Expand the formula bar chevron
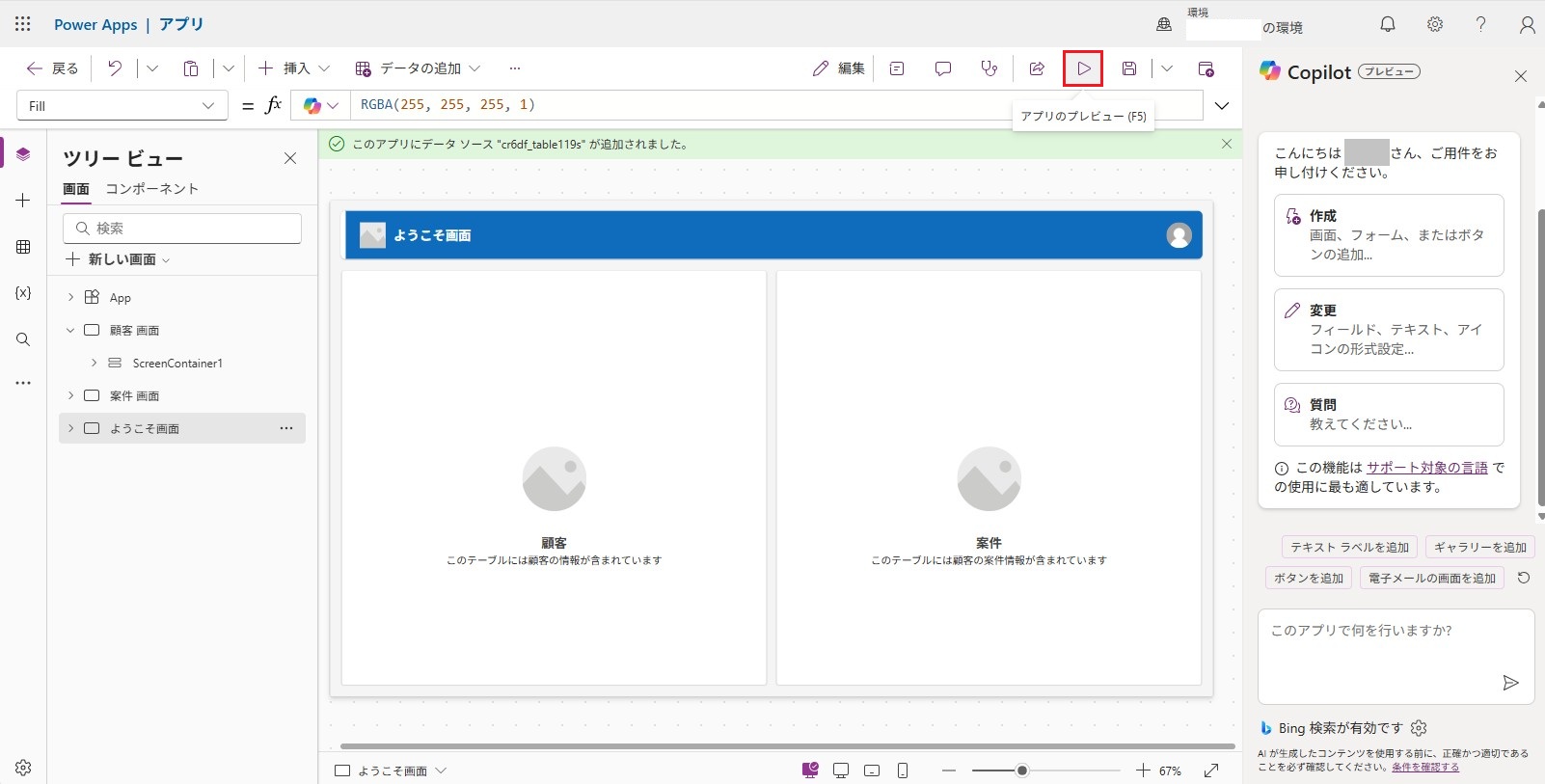1545x784 pixels. click(1222, 106)
